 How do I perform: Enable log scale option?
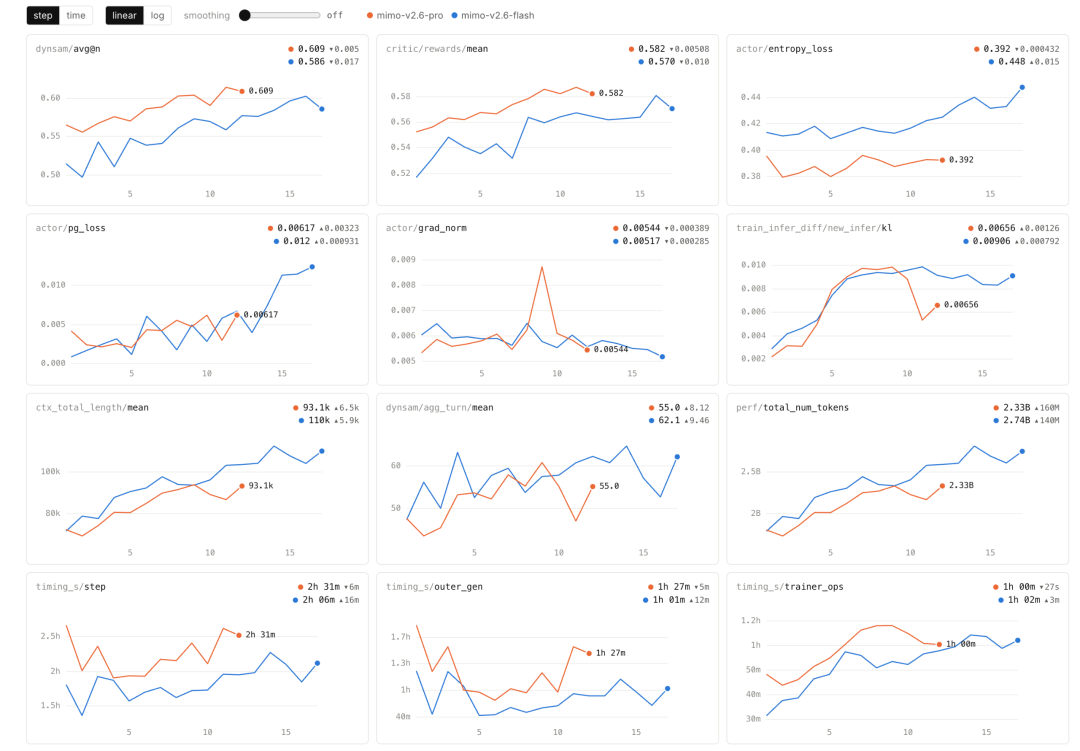pyautogui.click(x=158, y=15)
